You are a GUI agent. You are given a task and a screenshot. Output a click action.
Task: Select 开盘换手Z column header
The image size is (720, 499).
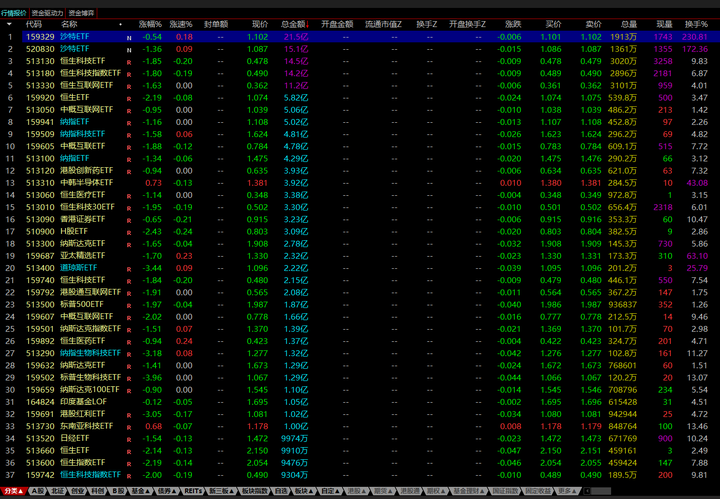click(467, 24)
